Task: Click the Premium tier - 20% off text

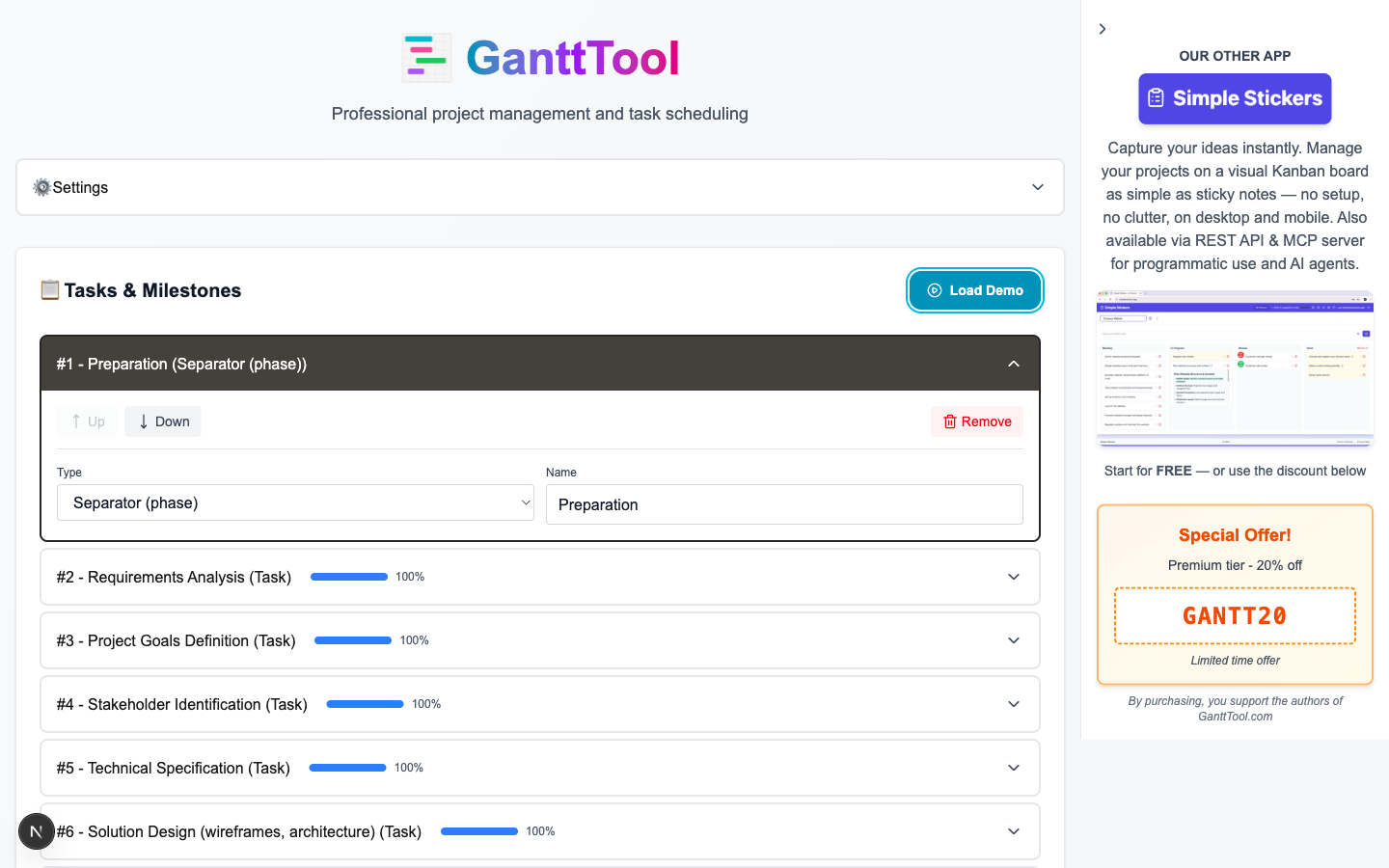Action: 1235,565
